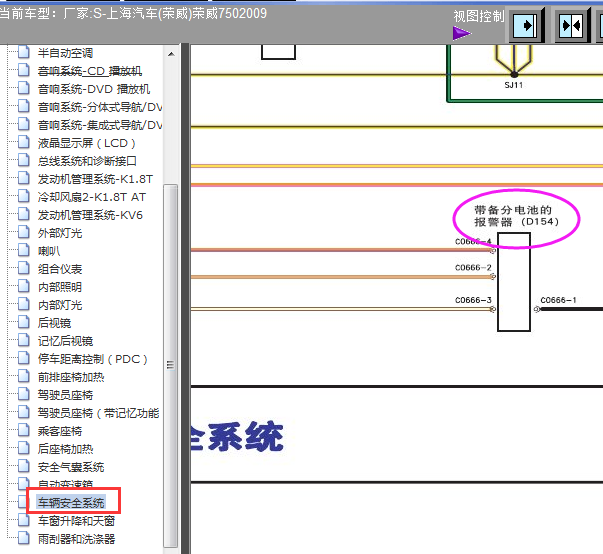Image resolution: width=603 pixels, height=554 pixels.
Task: Select 内部灯光 in the tree
Action: click(60, 305)
